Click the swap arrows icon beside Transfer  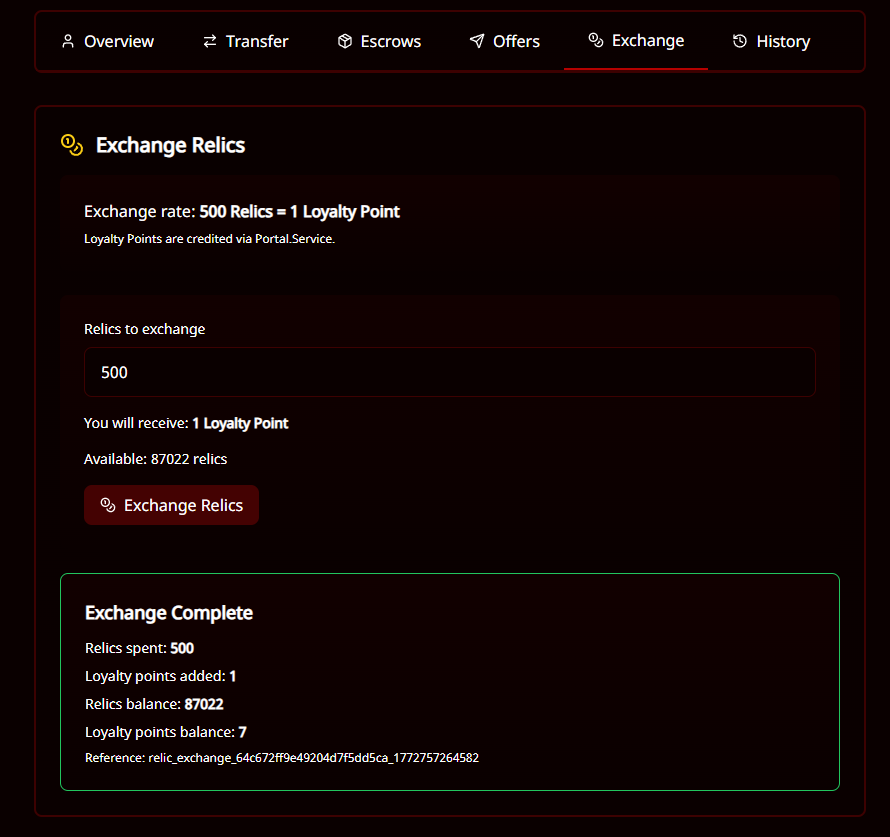(x=210, y=41)
